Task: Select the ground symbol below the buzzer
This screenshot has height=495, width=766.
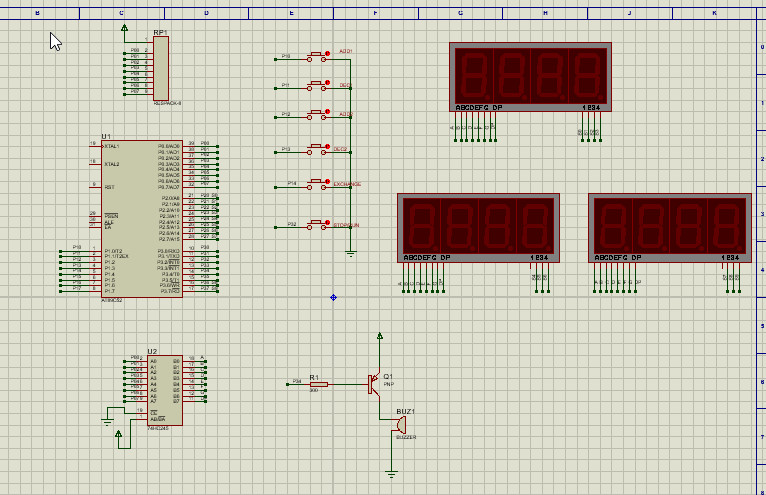Action: pos(391,474)
